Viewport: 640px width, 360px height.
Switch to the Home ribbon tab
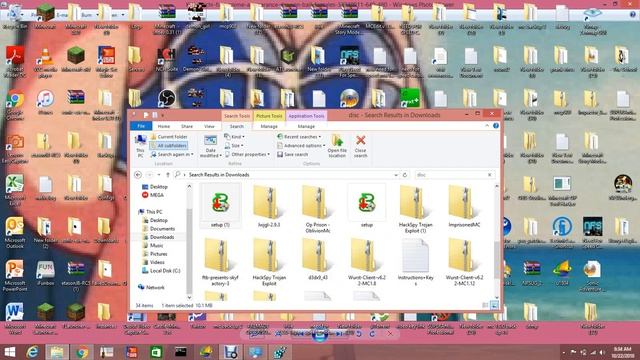click(x=164, y=126)
